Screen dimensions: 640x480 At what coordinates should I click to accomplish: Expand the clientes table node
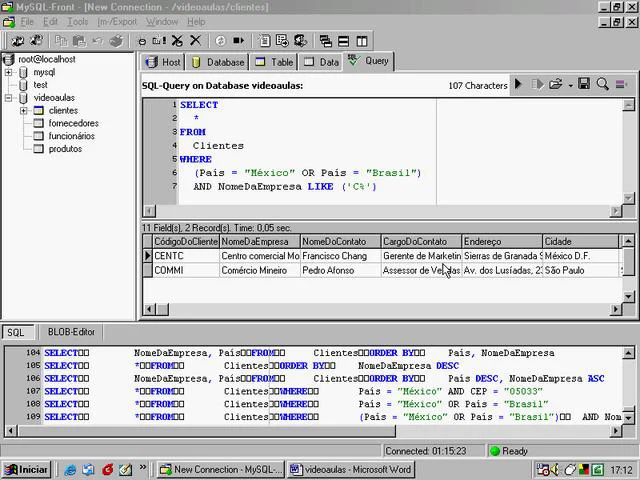click(x=24, y=111)
